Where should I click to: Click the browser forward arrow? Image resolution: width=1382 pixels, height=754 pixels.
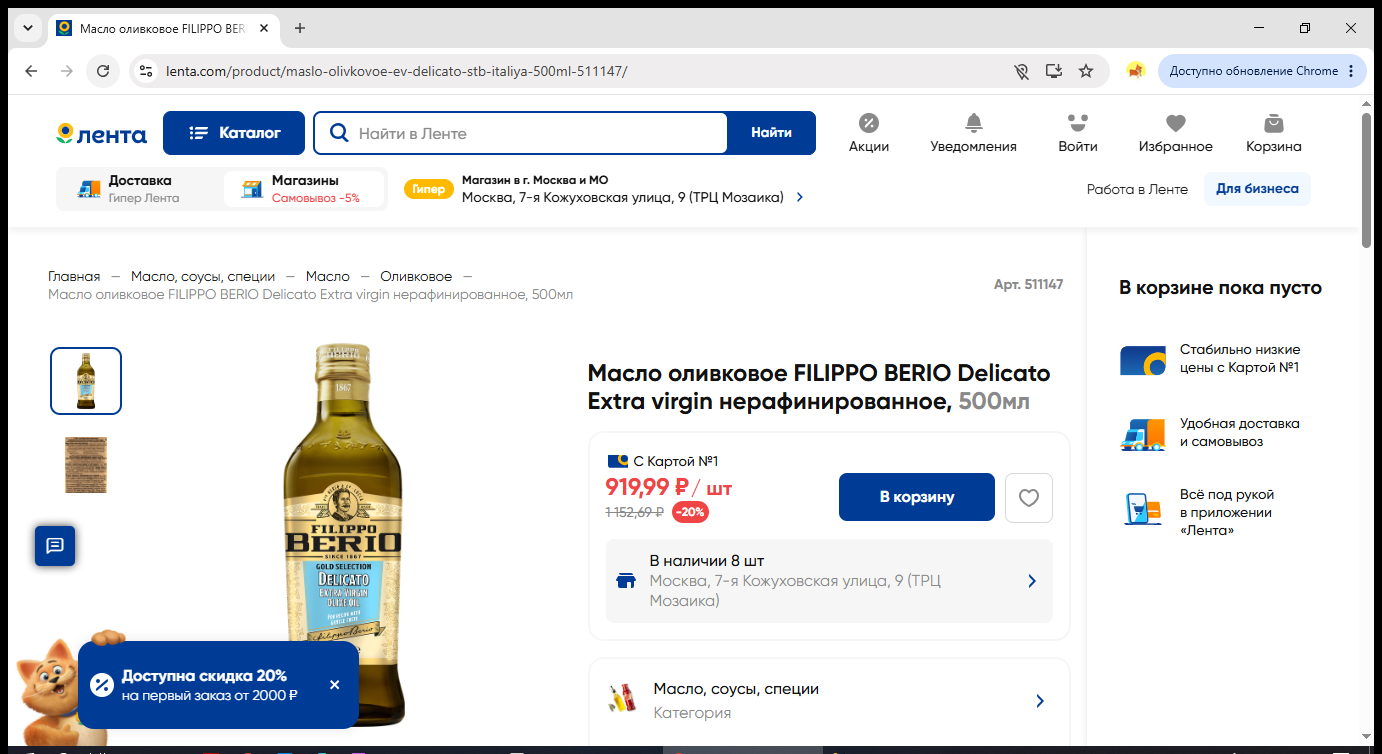pyautogui.click(x=66, y=71)
